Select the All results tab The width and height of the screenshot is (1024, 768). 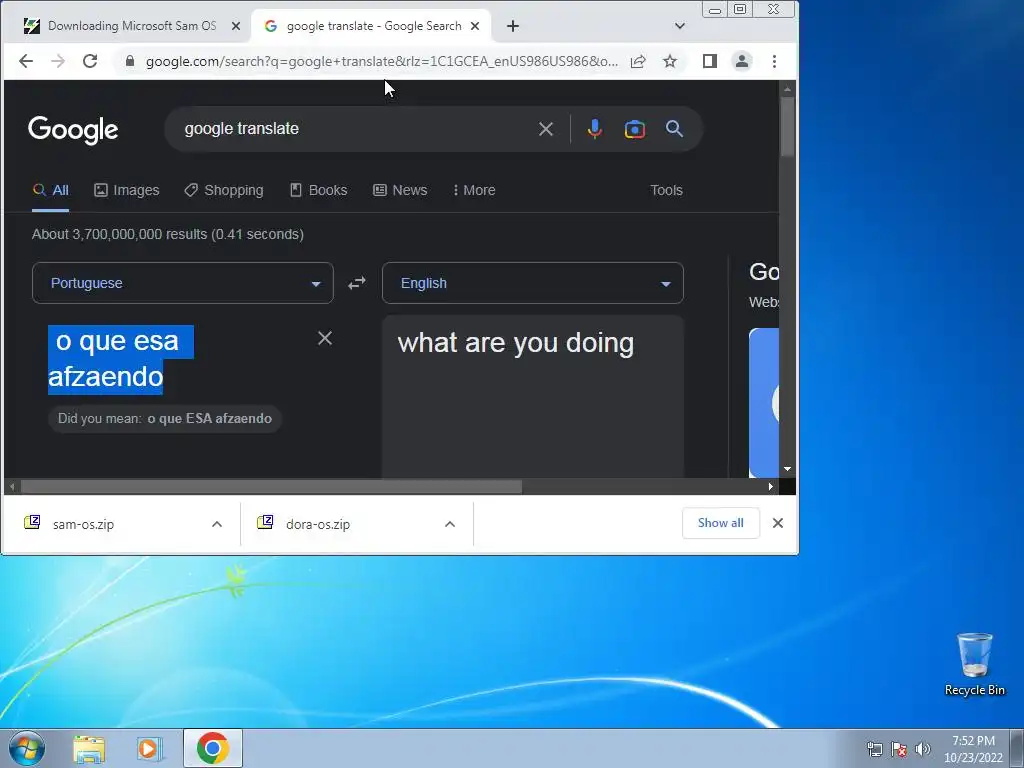(x=50, y=190)
